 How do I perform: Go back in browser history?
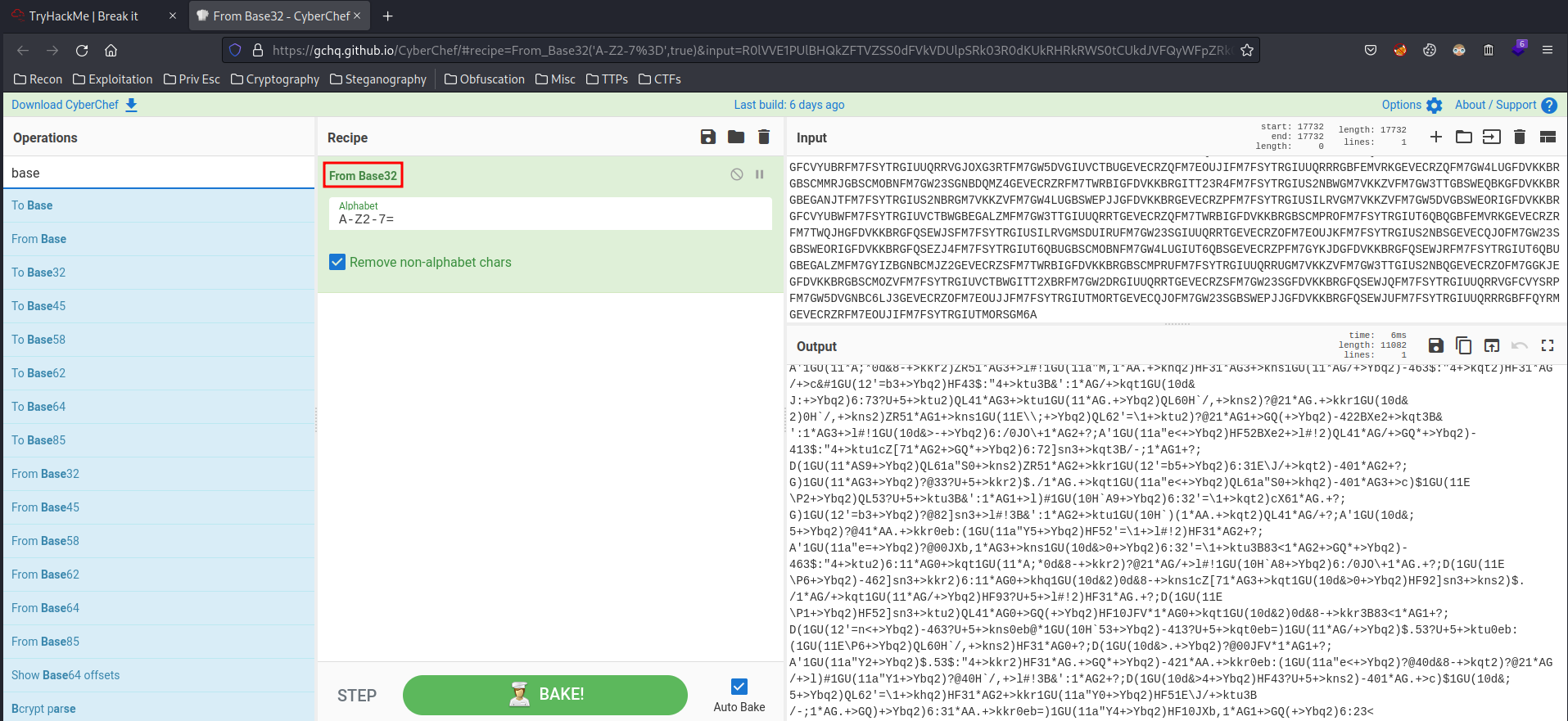click(x=23, y=51)
